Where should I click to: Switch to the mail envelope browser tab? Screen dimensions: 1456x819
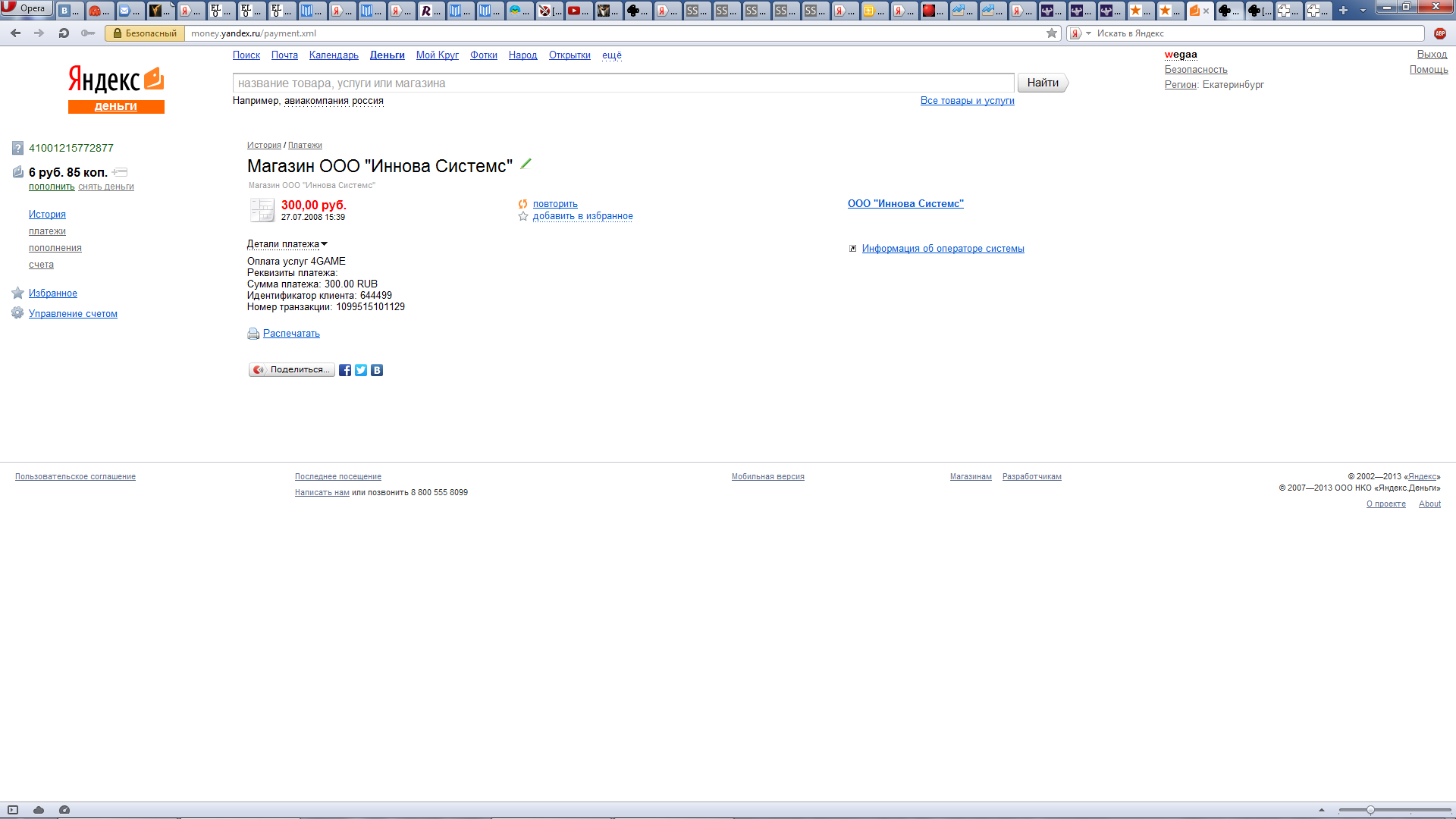point(130,11)
